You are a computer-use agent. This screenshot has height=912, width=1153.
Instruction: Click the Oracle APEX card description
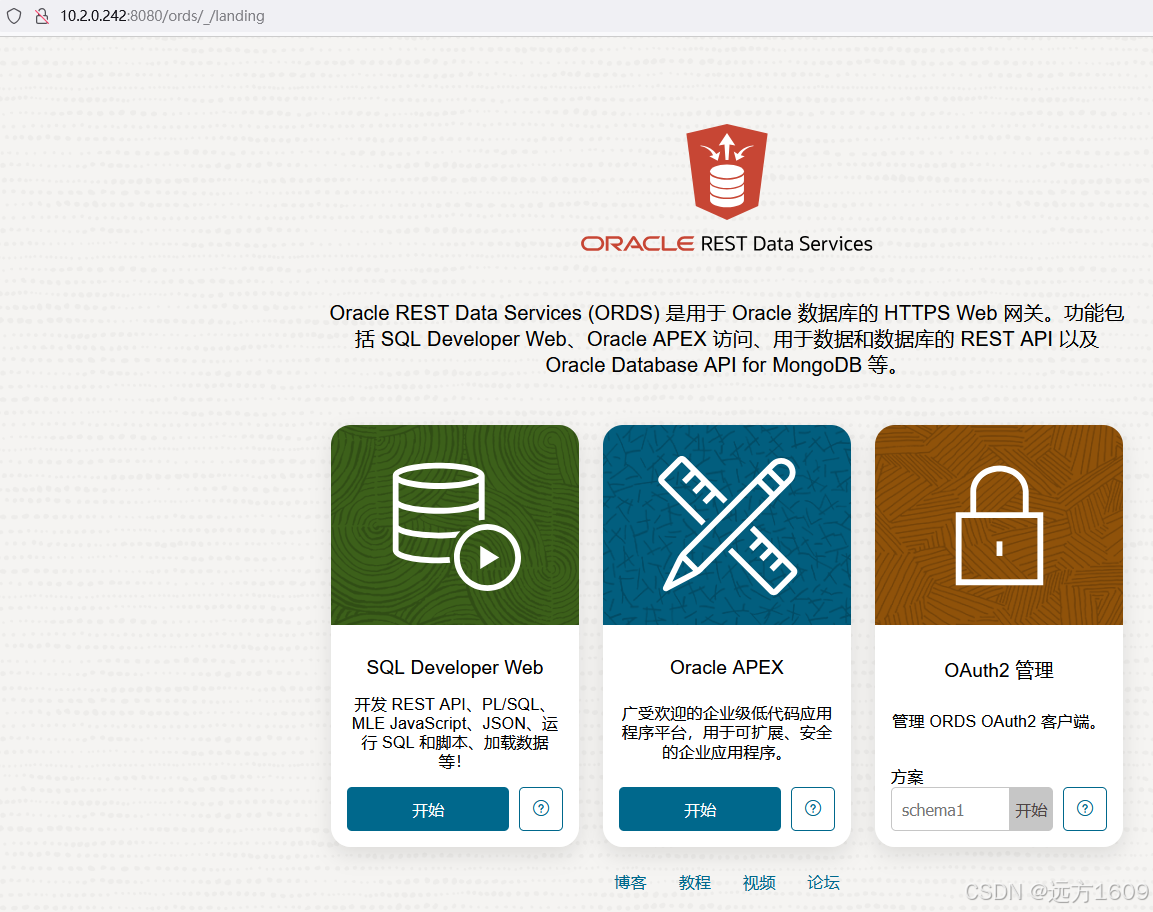(727, 733)
